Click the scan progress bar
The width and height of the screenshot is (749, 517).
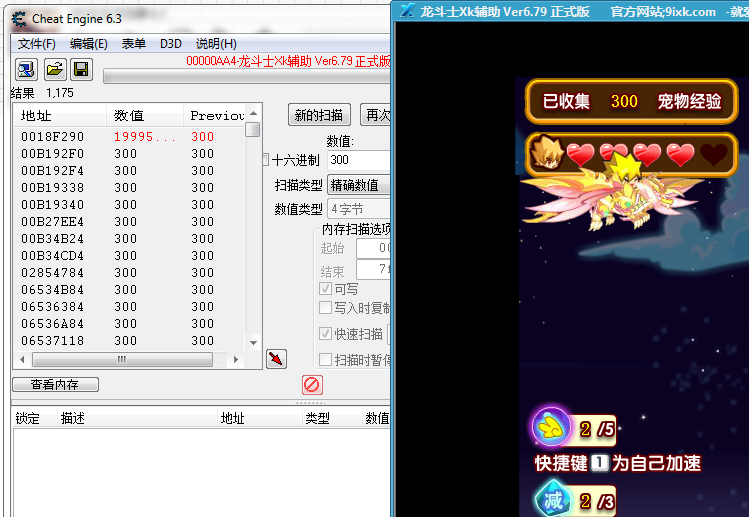click(246, 76)
